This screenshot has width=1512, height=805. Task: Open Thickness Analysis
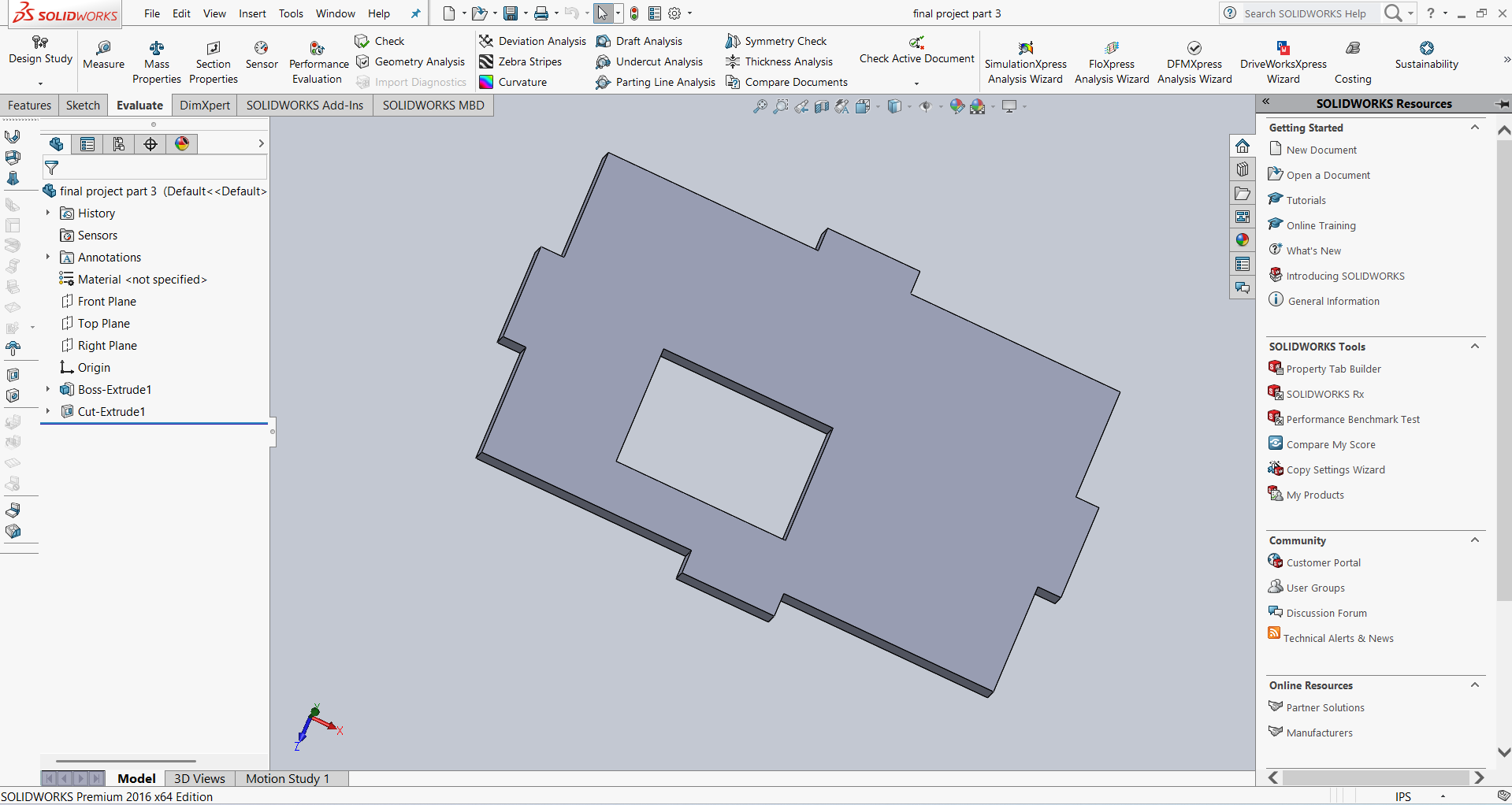[x=779, y=61]
